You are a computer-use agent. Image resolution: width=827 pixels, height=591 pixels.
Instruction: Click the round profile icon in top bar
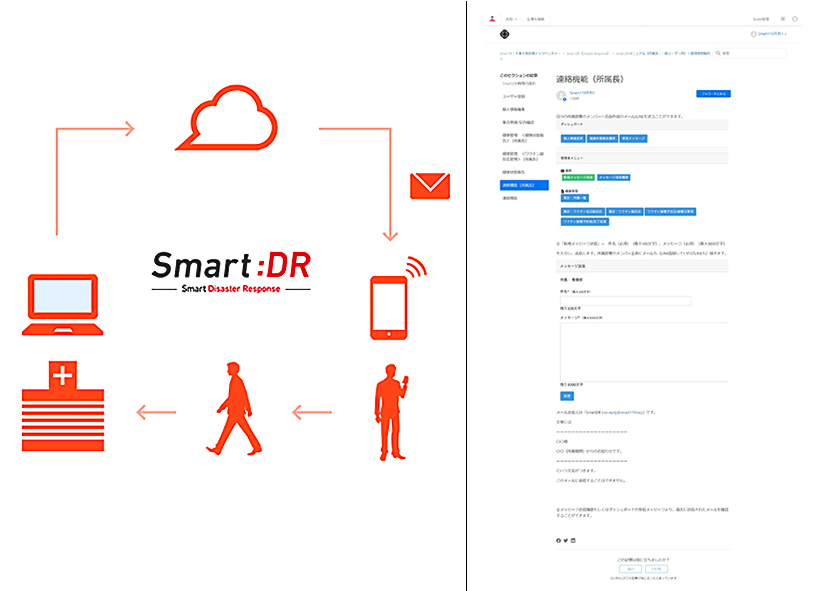click(795, 19)
